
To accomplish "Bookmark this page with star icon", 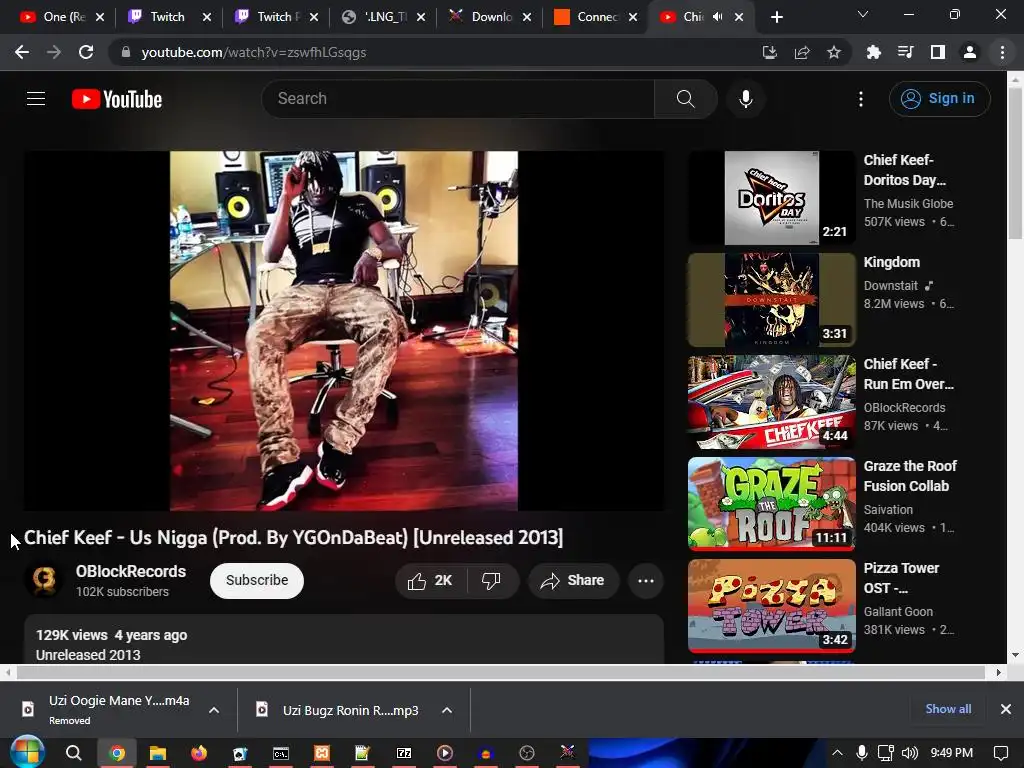I will pos(834,52).
